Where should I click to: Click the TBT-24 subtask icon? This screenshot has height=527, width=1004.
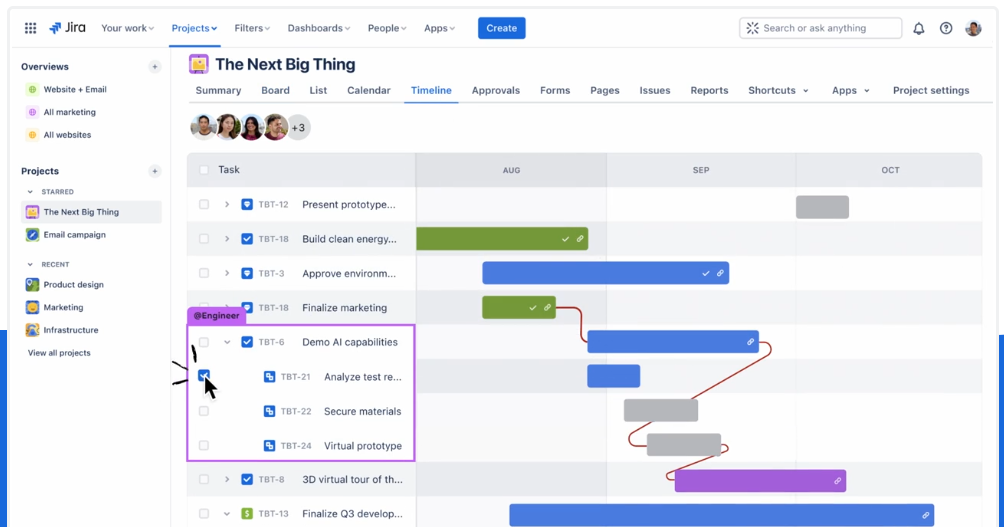(x=270, y=446)
